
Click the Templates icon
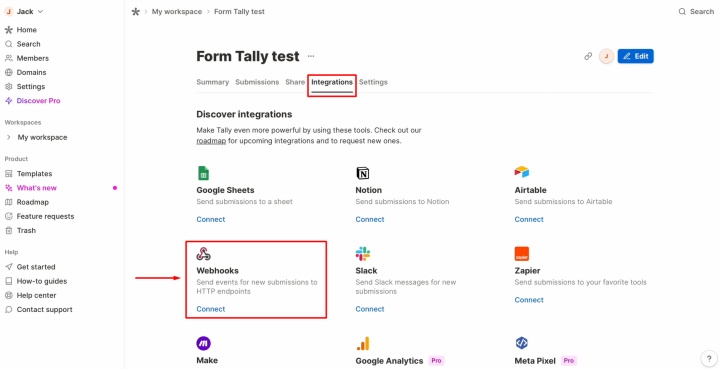tap(8, 174)
